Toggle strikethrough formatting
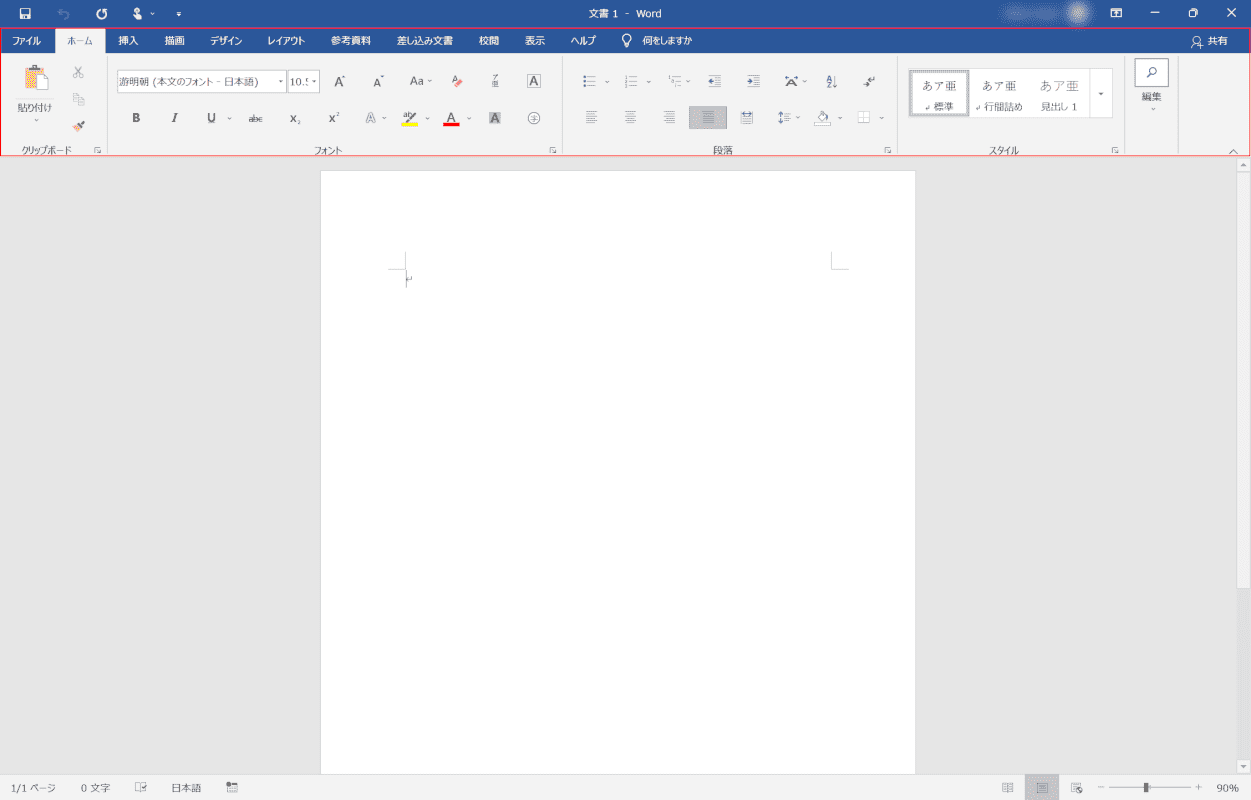 (255, 118)
